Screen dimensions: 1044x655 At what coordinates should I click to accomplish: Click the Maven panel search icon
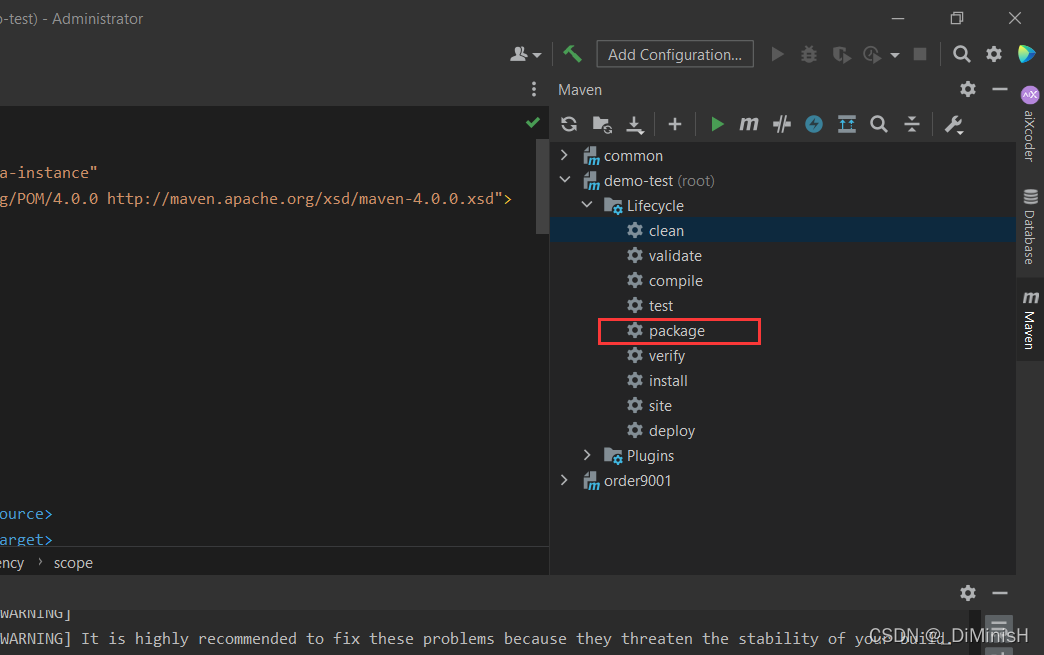point(879,124)
